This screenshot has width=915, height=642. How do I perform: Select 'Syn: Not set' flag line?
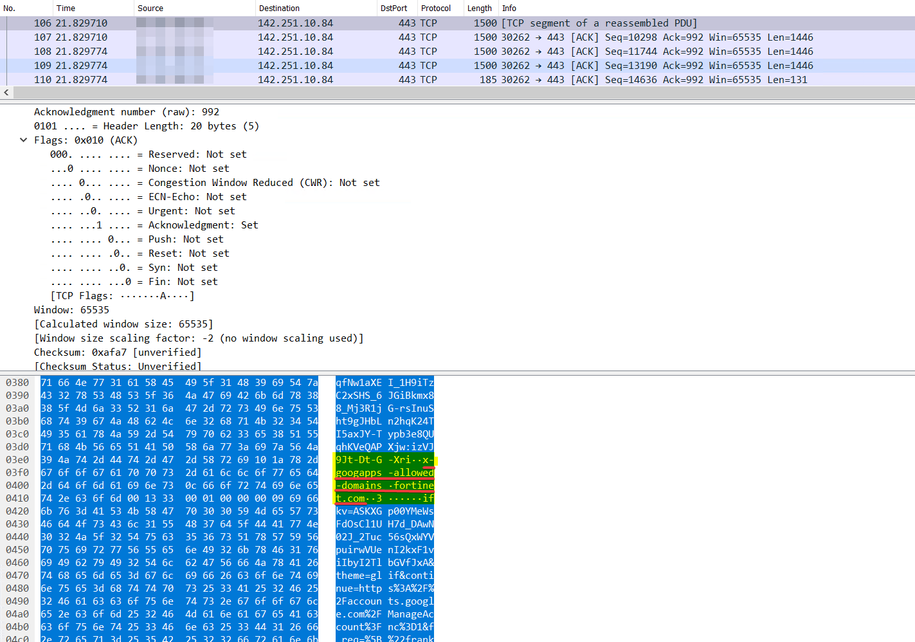[x=134, y=267]
